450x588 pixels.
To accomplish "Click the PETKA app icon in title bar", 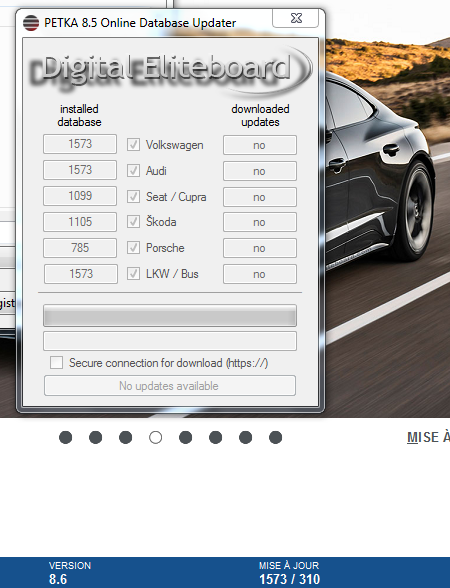I will [31, 23].
